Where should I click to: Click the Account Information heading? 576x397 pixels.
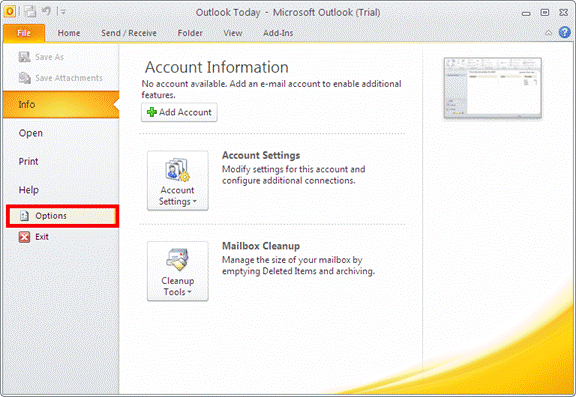(217, 68)
